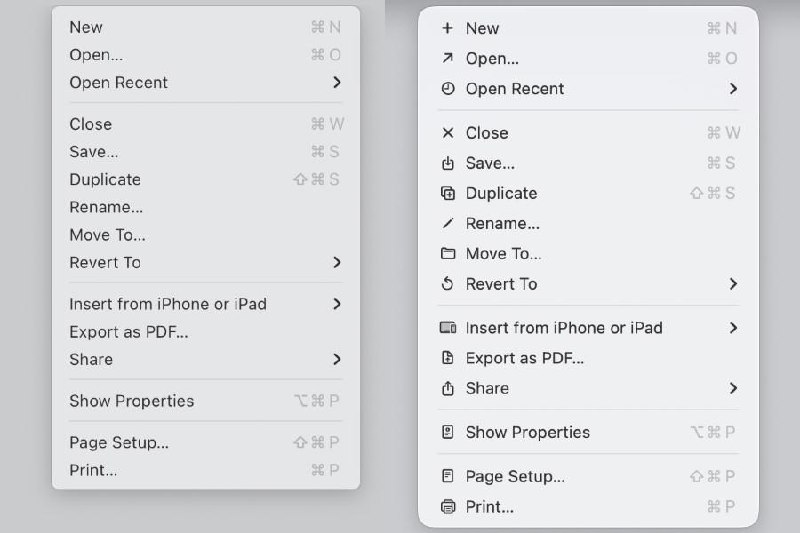Click the Revert To circular-arrow icon

click(447, 284)
